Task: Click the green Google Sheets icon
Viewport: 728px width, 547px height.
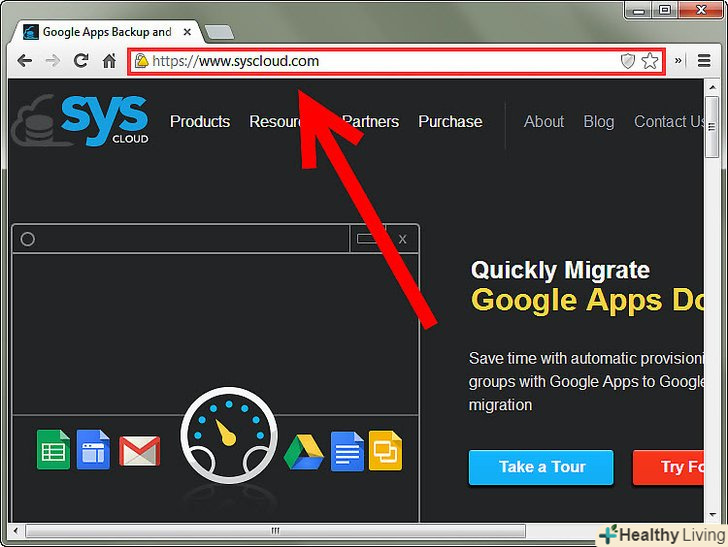Action: point(53,449)
